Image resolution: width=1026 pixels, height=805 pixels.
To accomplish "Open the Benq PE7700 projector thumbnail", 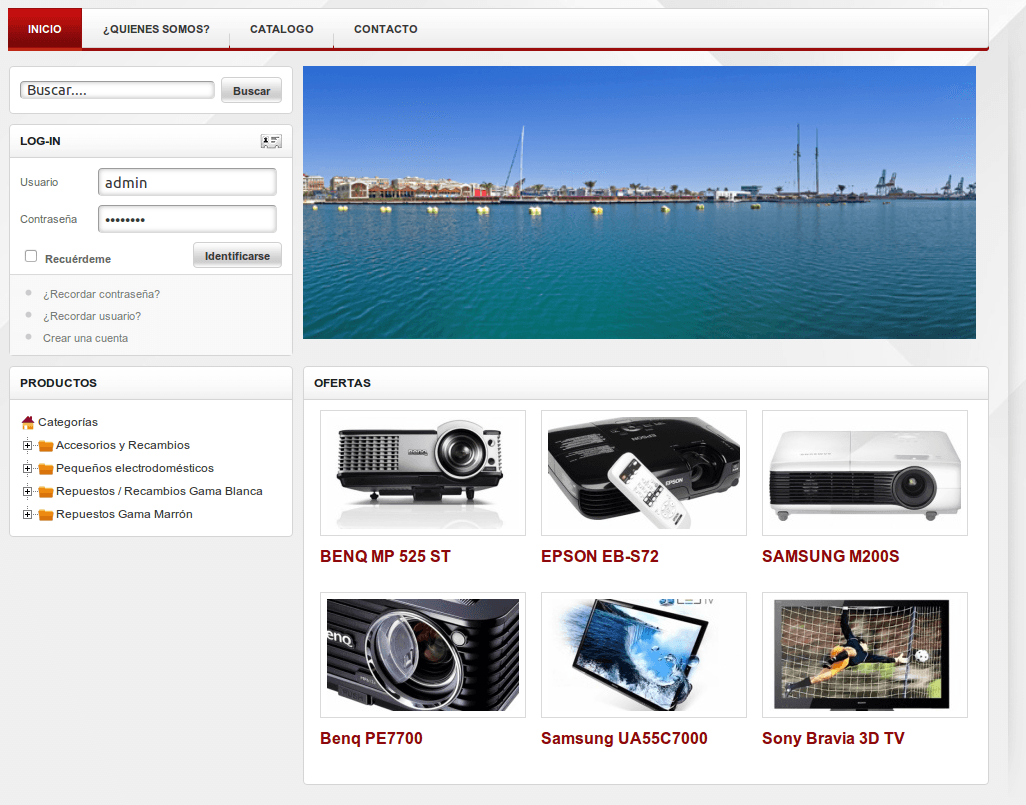I will (x=423, y=654).
